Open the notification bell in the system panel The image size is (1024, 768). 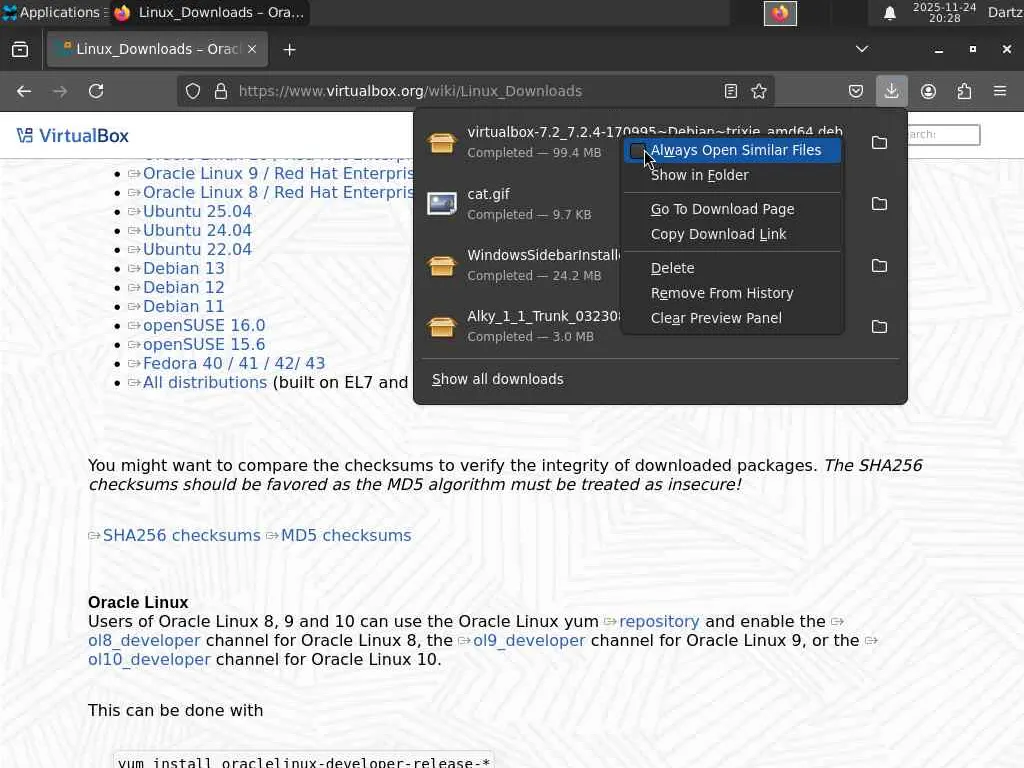[889, 13]
